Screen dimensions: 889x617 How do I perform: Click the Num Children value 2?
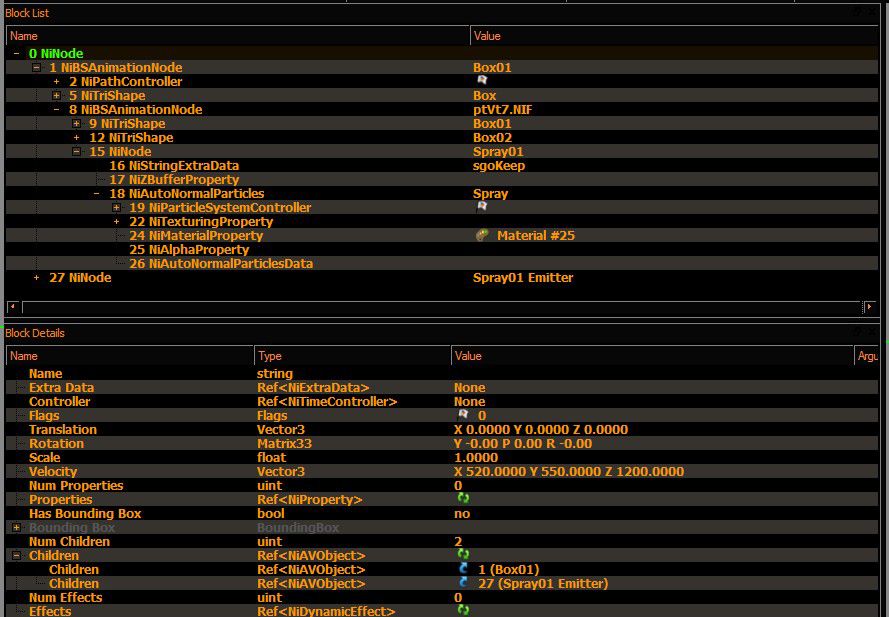pos(458,541)
